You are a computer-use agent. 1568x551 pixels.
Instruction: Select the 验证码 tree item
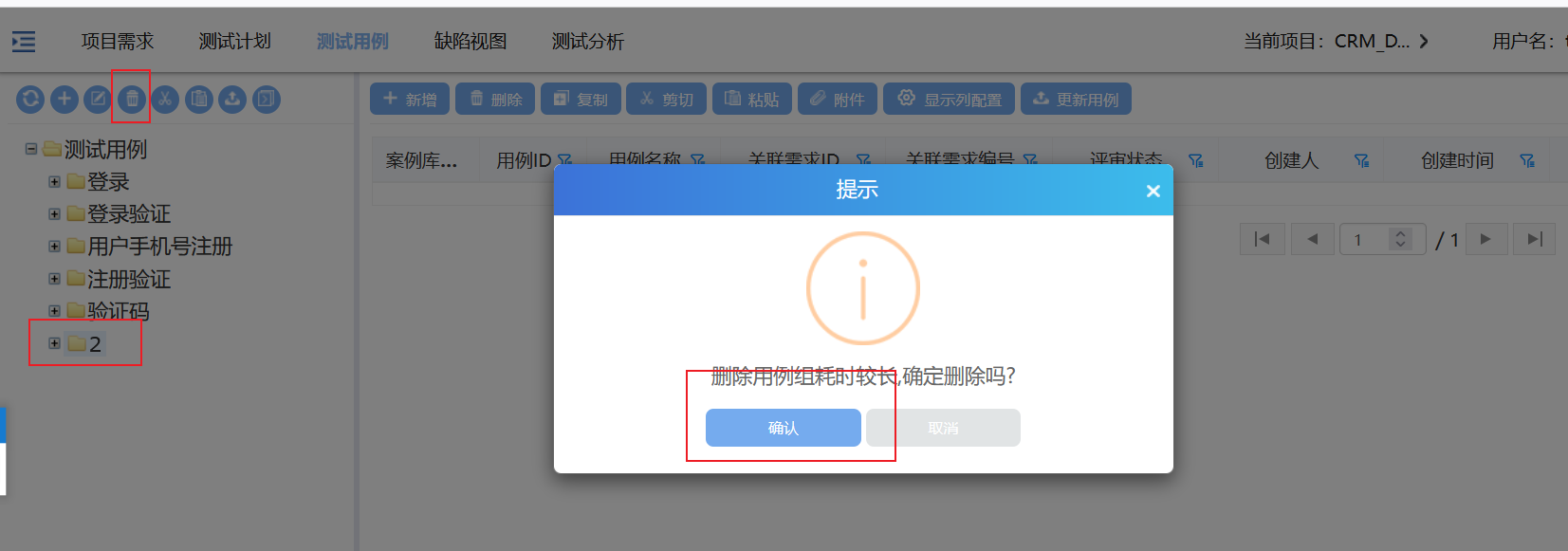(119, 311)
